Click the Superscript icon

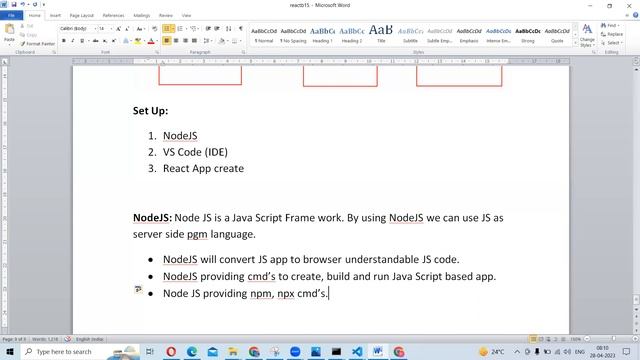click(x=114, y=41)
